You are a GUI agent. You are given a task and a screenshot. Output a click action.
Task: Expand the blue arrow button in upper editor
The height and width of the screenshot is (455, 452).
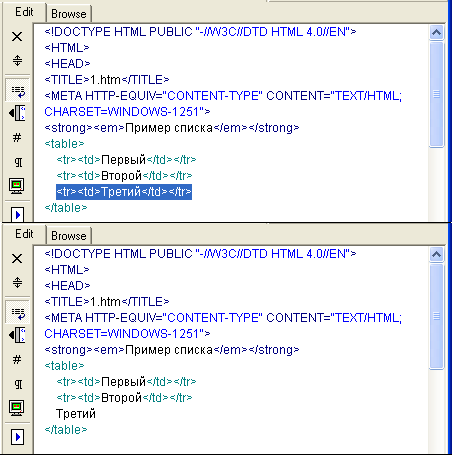pyautogui.click(x=18, y=214)
